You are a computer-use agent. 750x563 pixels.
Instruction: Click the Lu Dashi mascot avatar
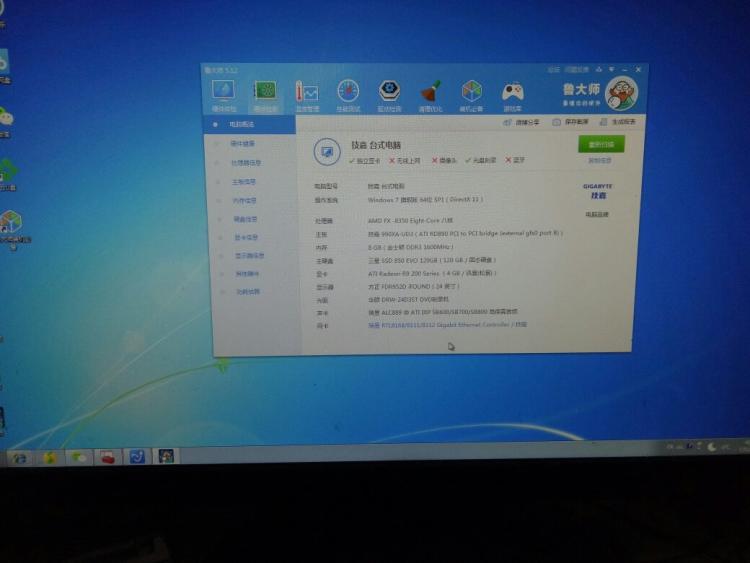[621, 95]
